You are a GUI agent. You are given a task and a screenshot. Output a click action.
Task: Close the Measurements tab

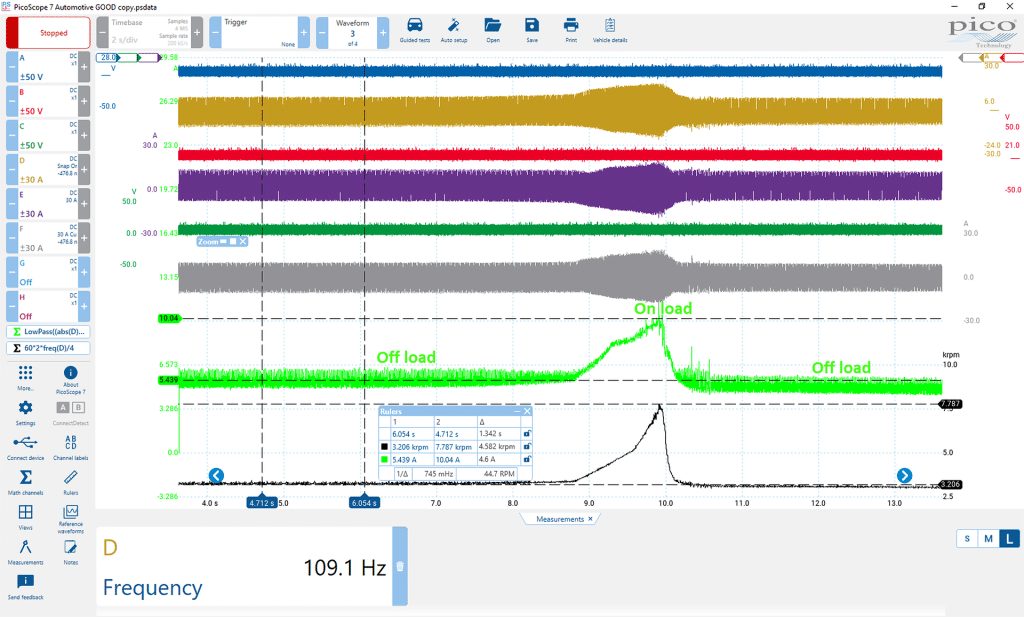(590, 519)
